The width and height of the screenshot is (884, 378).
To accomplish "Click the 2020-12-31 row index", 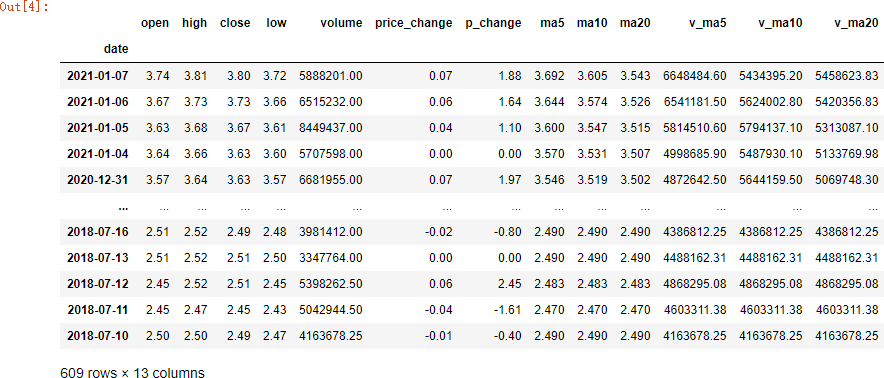I will (98, 179).
